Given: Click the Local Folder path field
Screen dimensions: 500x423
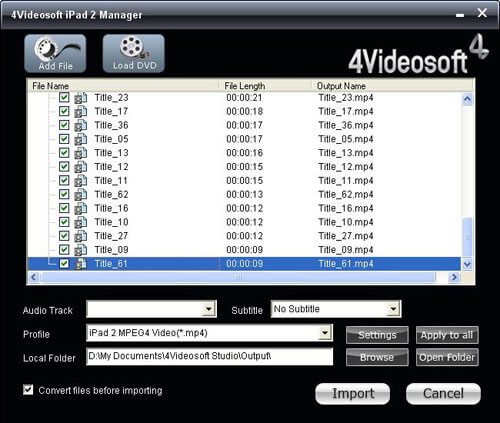Looking at the screenshot, I should [209, 356].
